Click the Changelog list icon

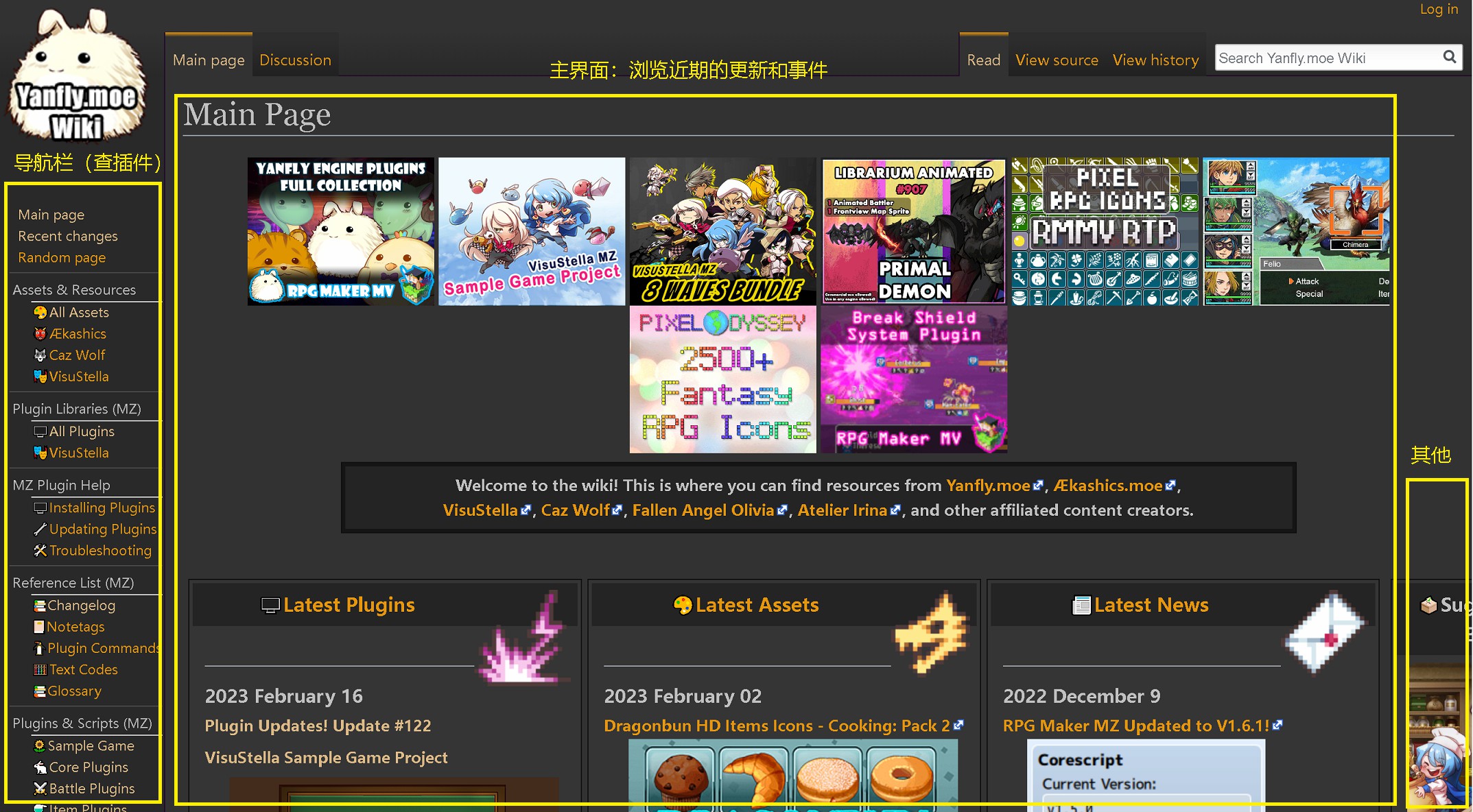click(40, 606)
